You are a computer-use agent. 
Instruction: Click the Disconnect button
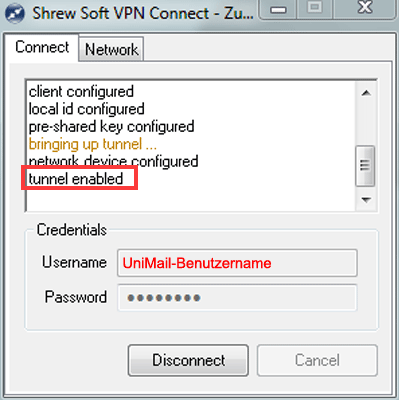pos(188,360)
